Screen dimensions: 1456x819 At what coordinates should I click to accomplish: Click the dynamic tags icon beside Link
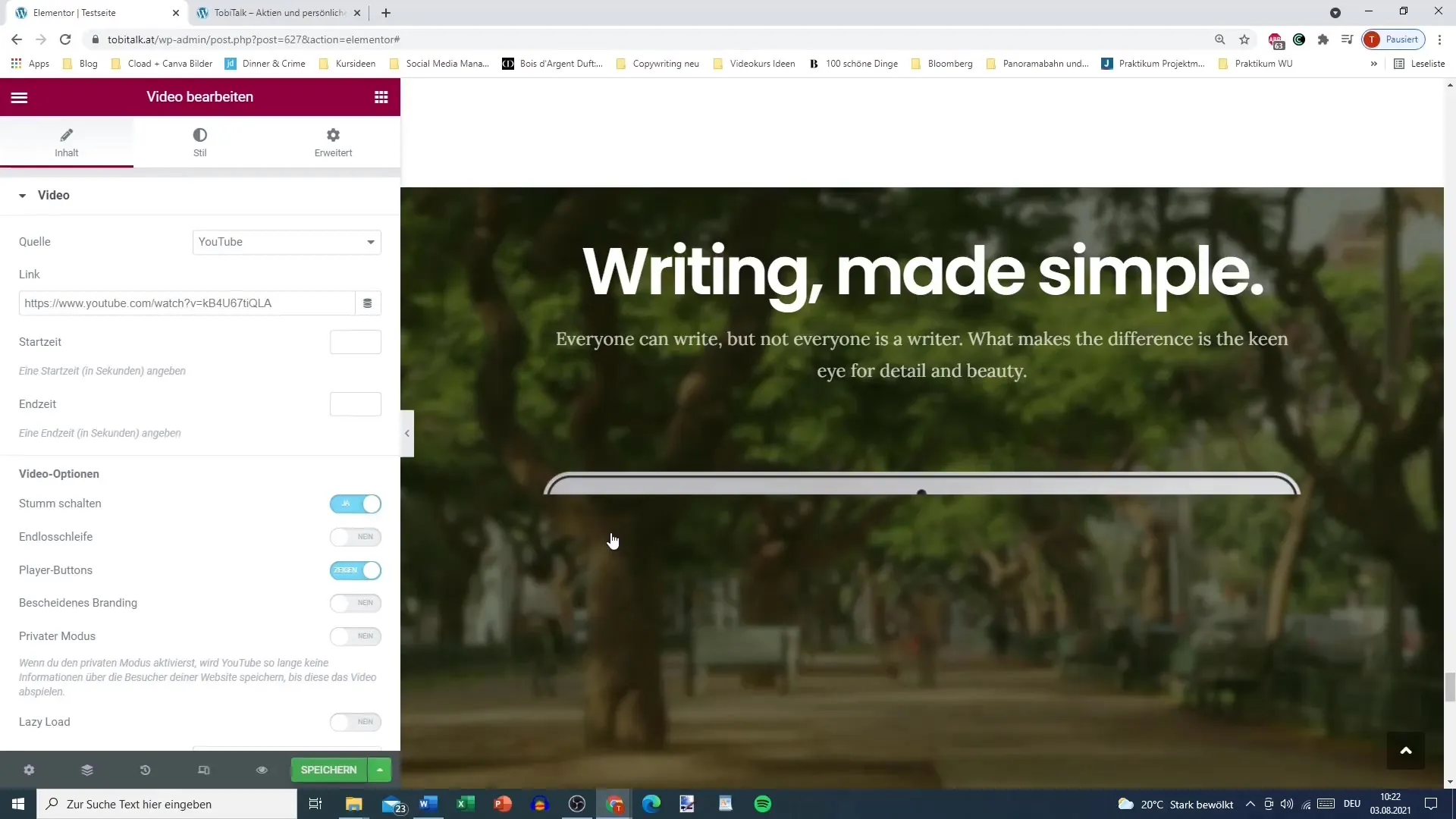point(368,303)
